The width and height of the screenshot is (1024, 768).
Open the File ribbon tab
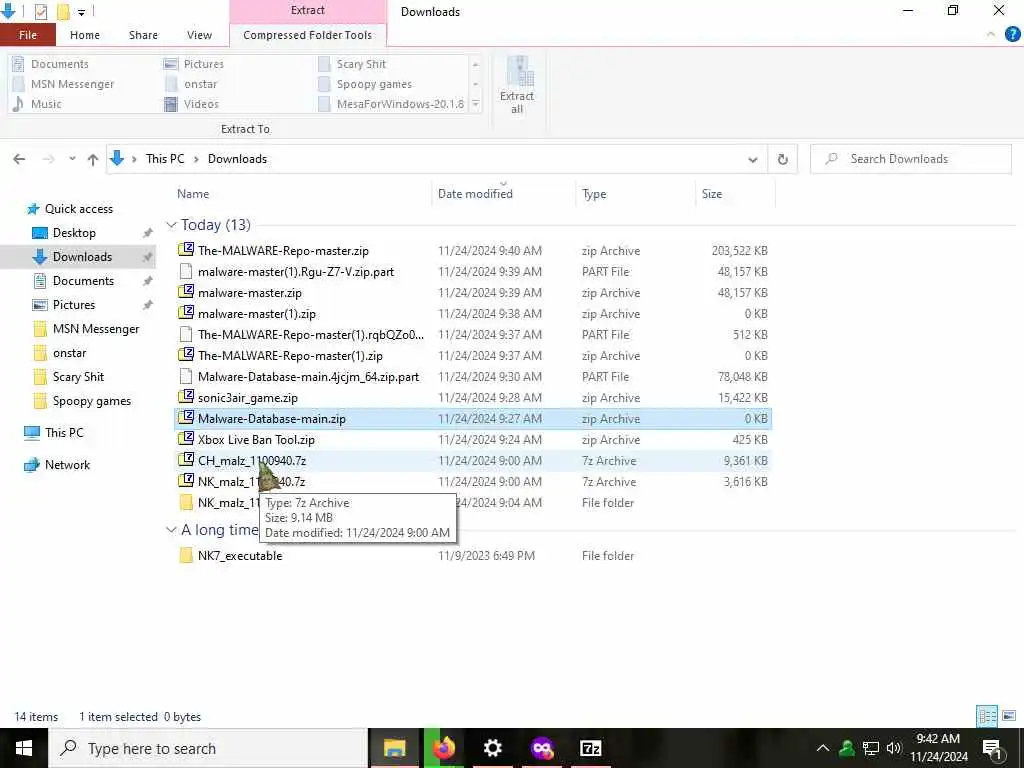coord(27,35)
